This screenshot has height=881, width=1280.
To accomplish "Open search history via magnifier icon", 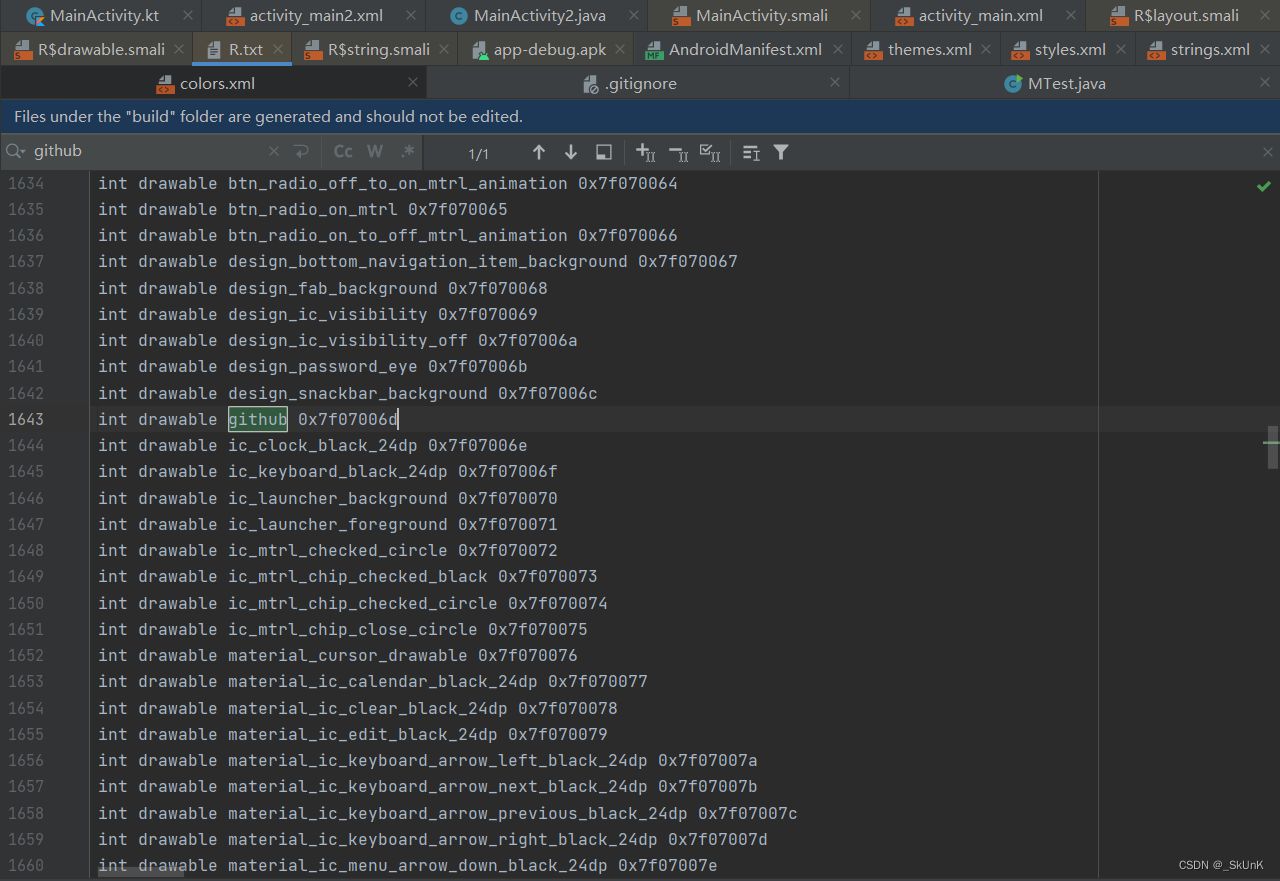I will pos(15,152).
